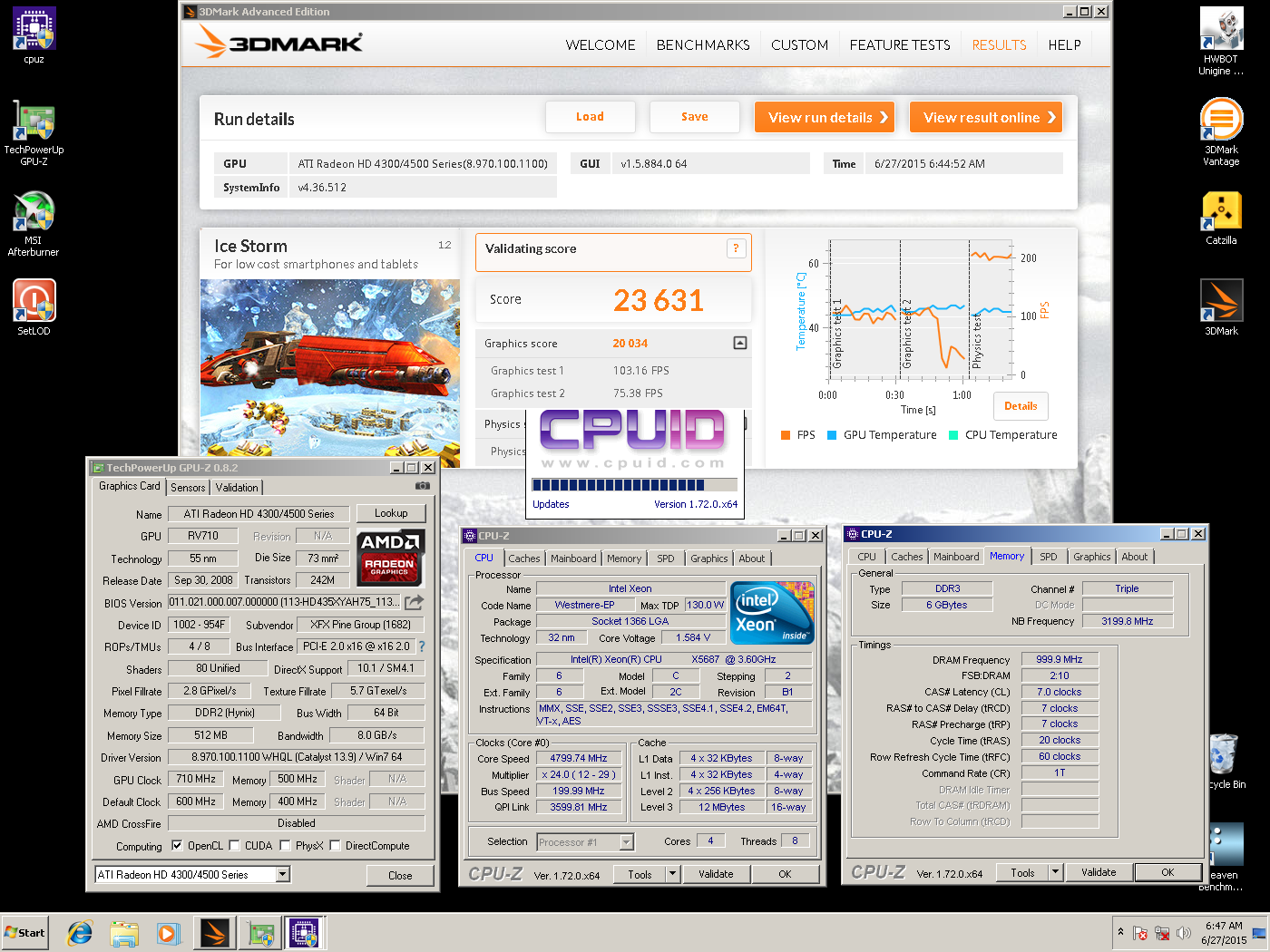
Task: Click the Details button under the chart
Action: click(1021, 406)
